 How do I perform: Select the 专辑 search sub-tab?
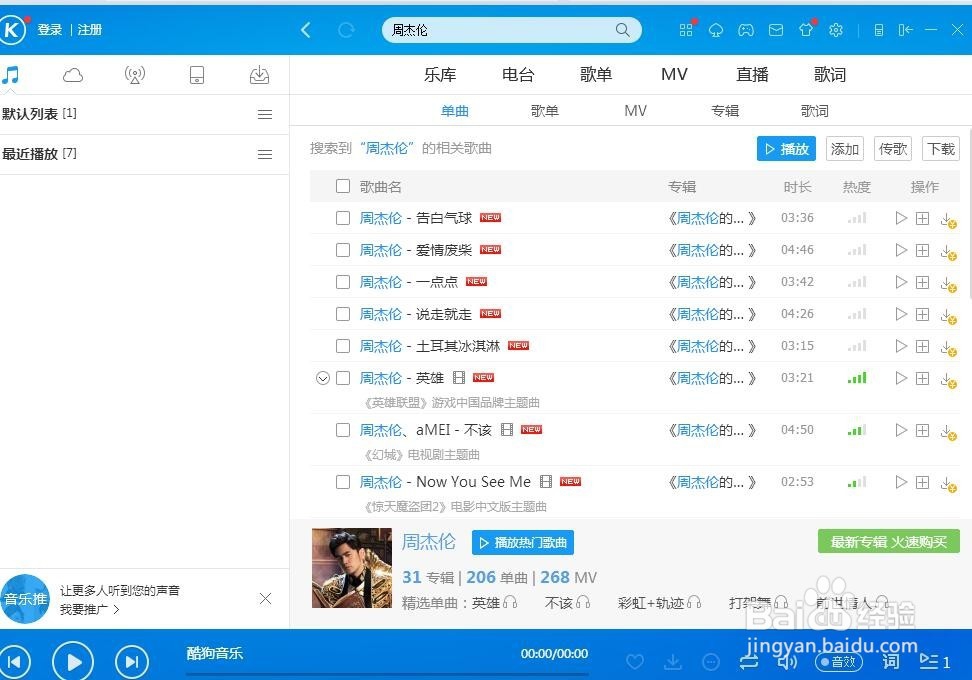(x=725, y=111)
